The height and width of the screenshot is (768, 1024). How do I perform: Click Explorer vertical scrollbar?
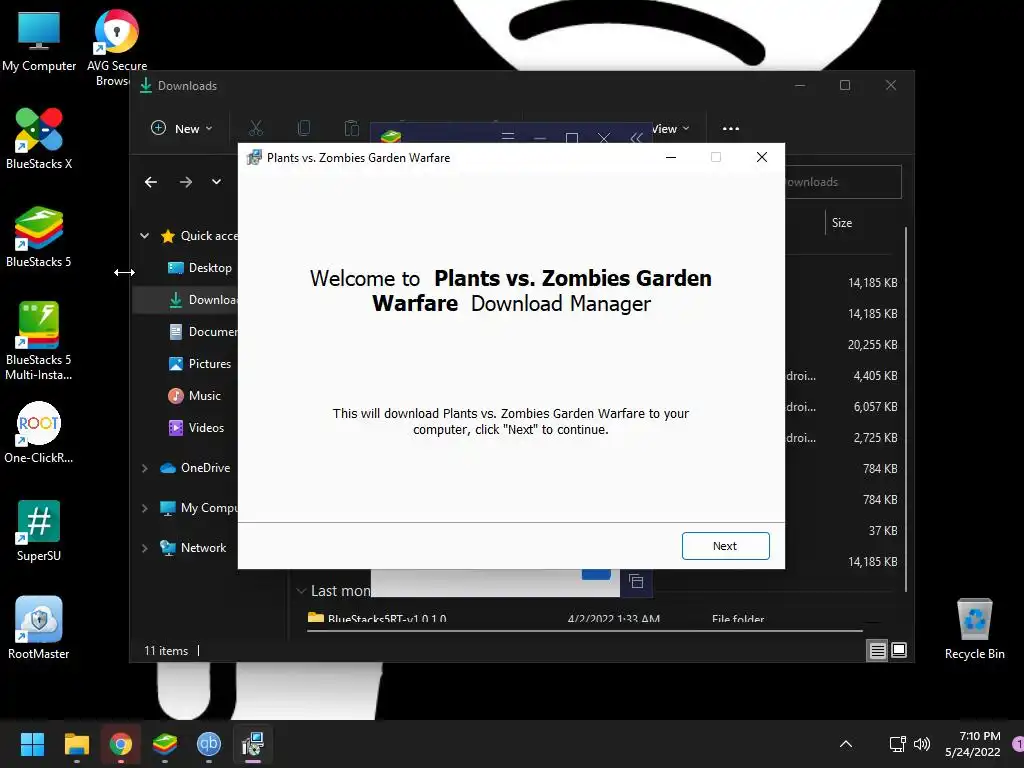tap(906, 409)
